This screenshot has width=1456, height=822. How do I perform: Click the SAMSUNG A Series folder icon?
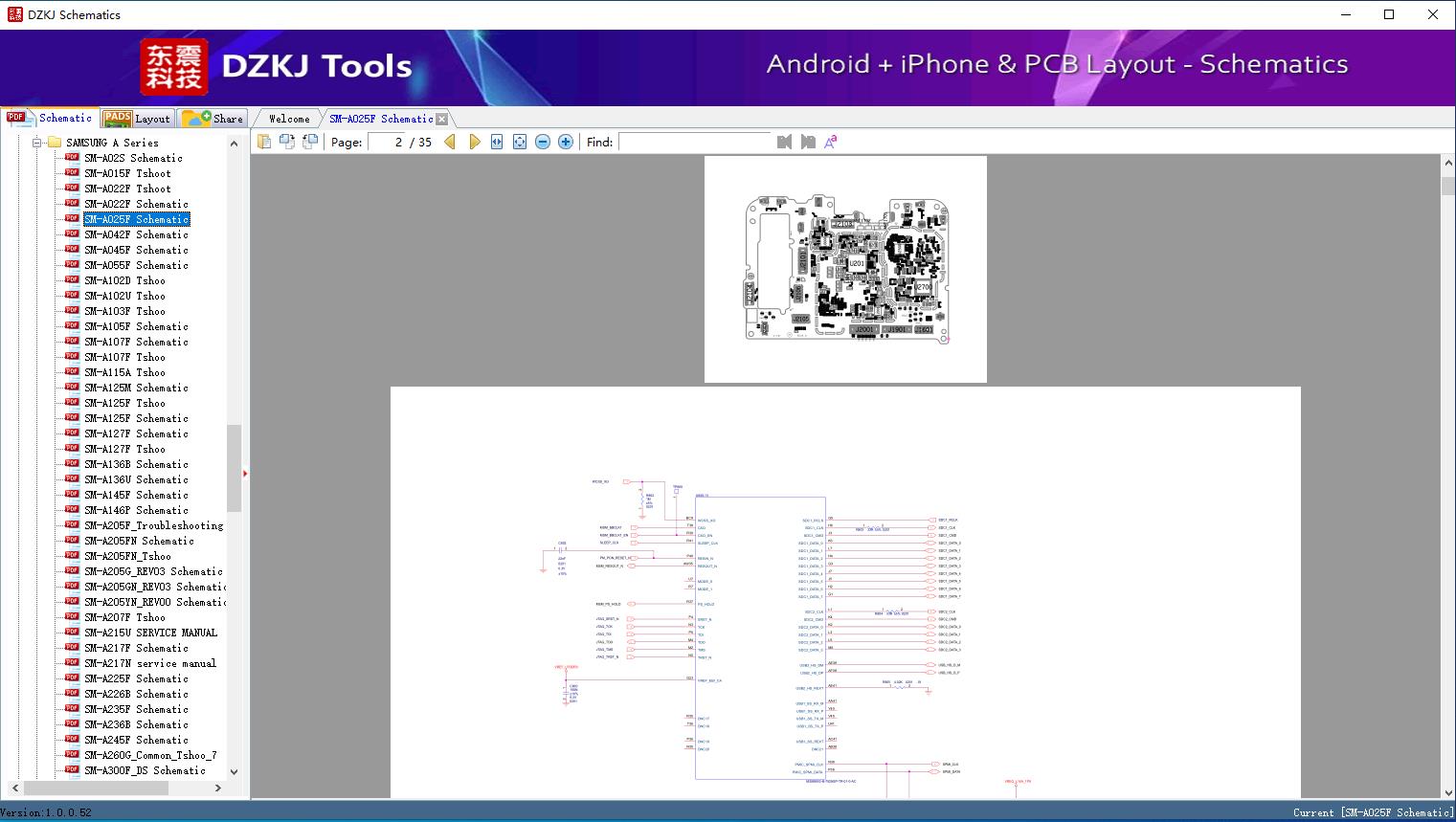55,143
